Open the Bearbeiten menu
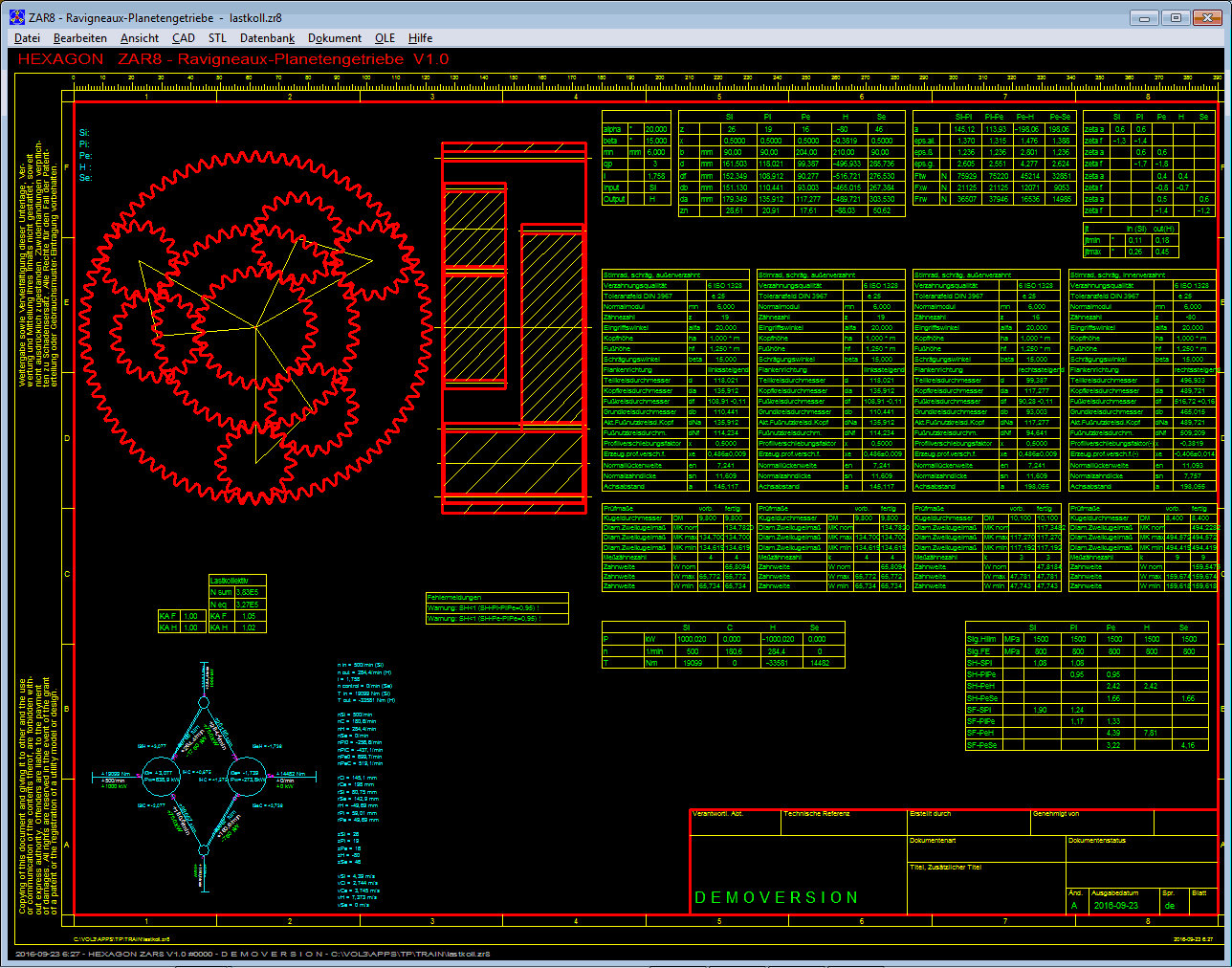The image size is (1232, 968). [80, 38]
